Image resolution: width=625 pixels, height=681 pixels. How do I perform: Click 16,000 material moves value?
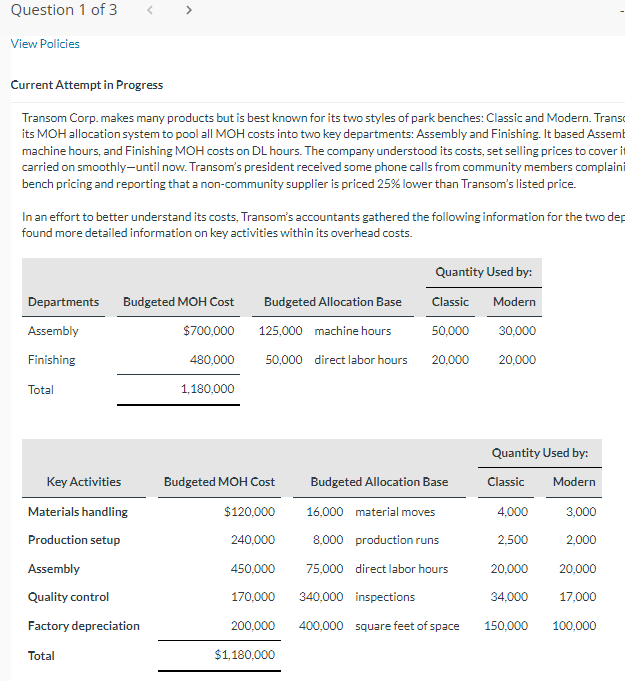click(x=325, y=512)
